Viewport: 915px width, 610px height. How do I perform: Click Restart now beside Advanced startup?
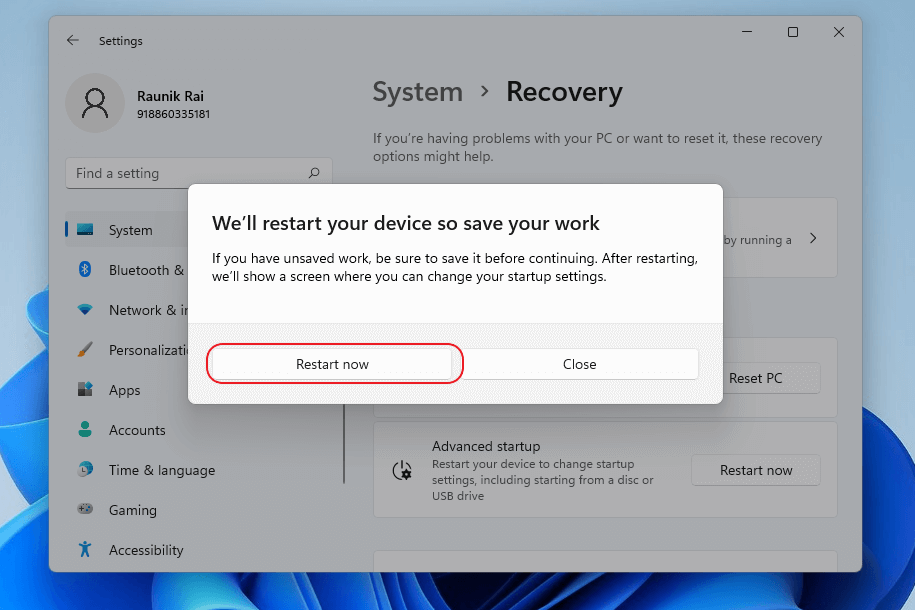756,470
